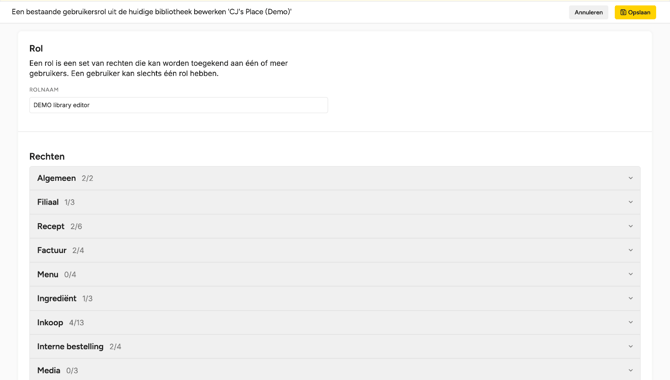Open the Media rights section
This screenshot has width=670, height=380.
click(x=335, y=370)
